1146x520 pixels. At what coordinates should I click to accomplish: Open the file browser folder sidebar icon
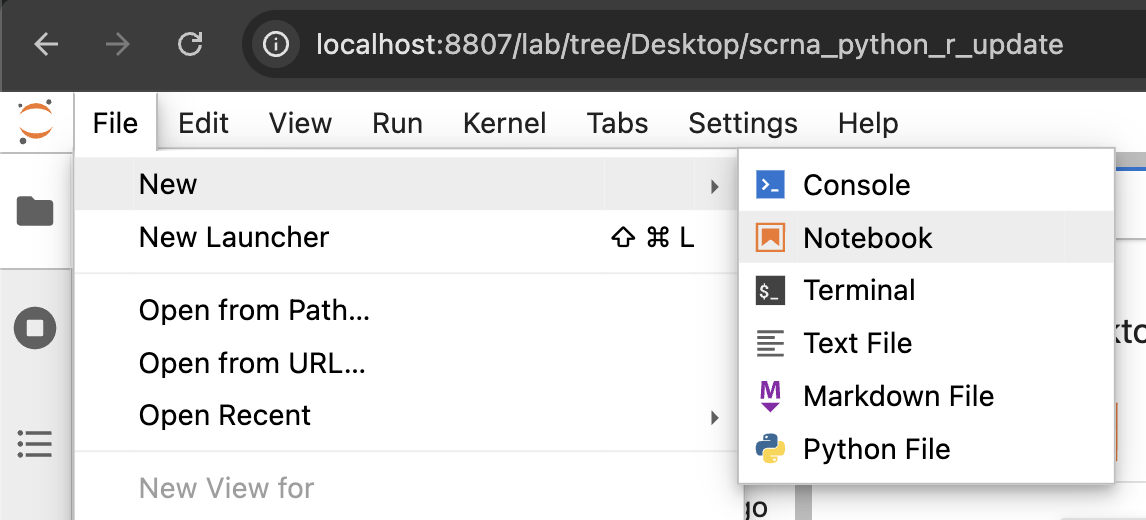coord(35,211)
